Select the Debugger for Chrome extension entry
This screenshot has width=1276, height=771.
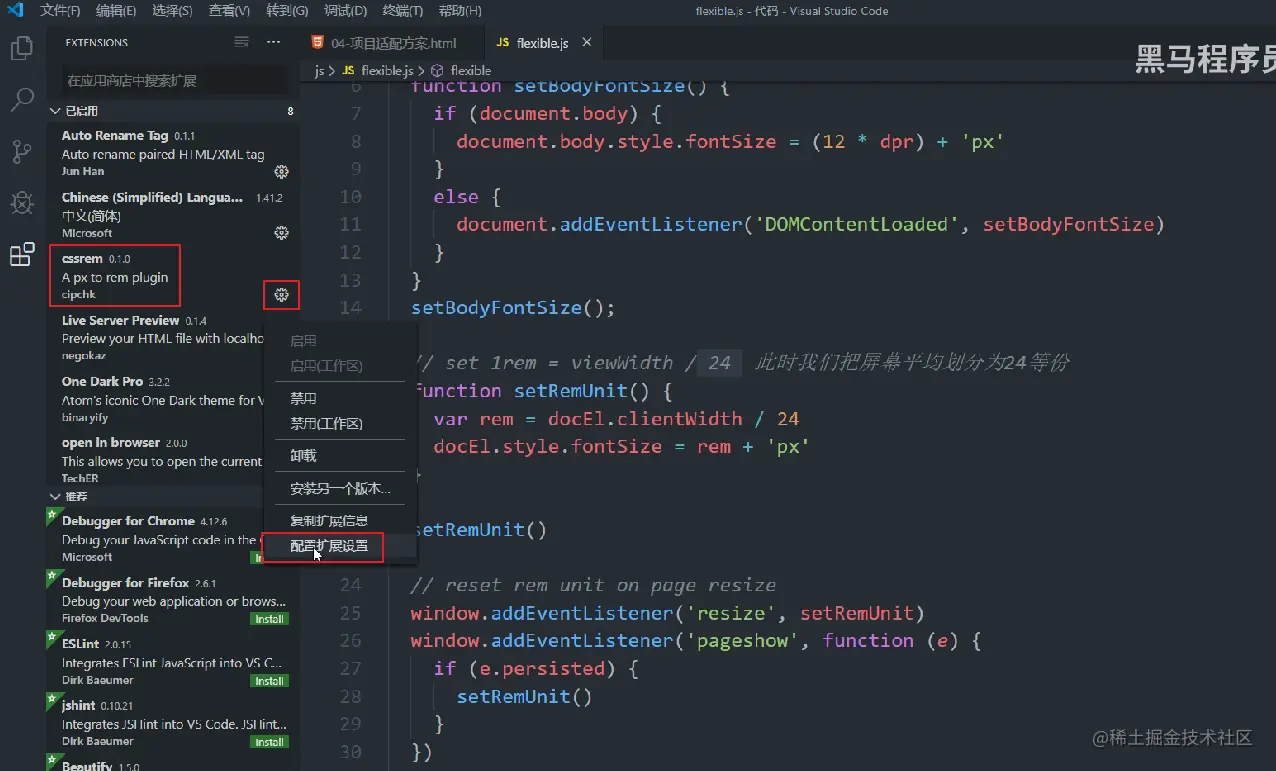pos(154,539)
